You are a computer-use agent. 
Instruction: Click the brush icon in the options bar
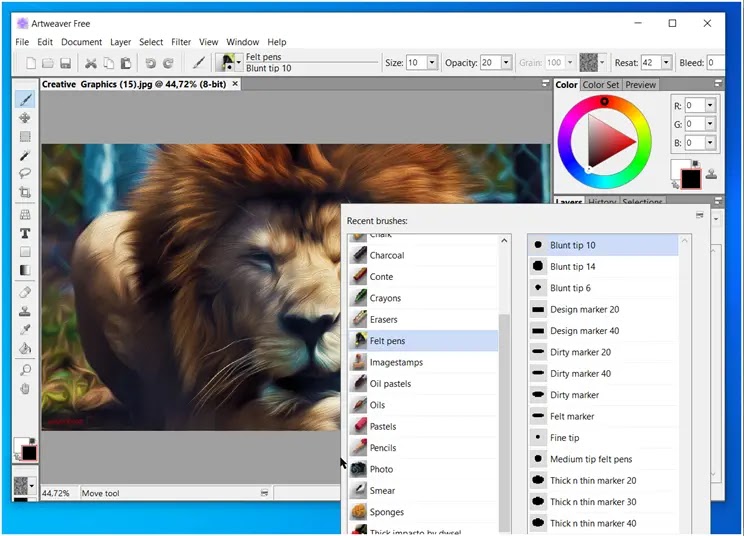[199, 63]
